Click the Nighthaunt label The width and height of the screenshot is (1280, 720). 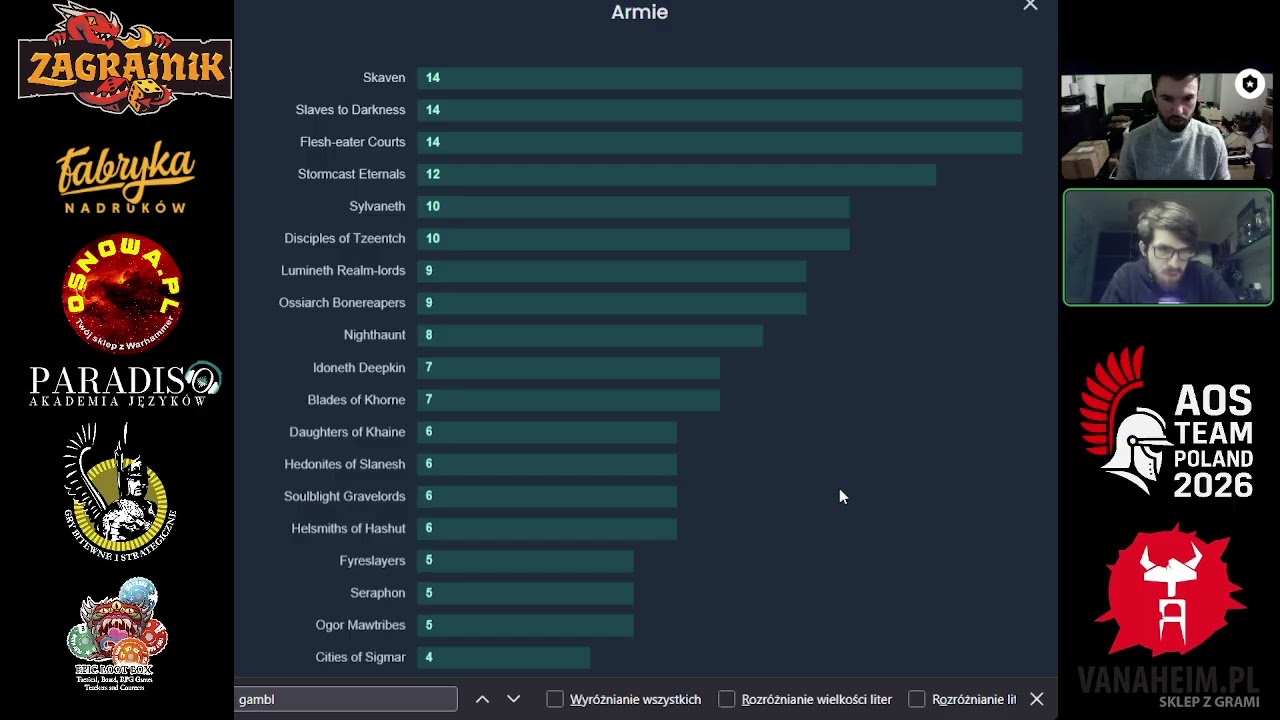pyautogui.click(x=374, y=335)
